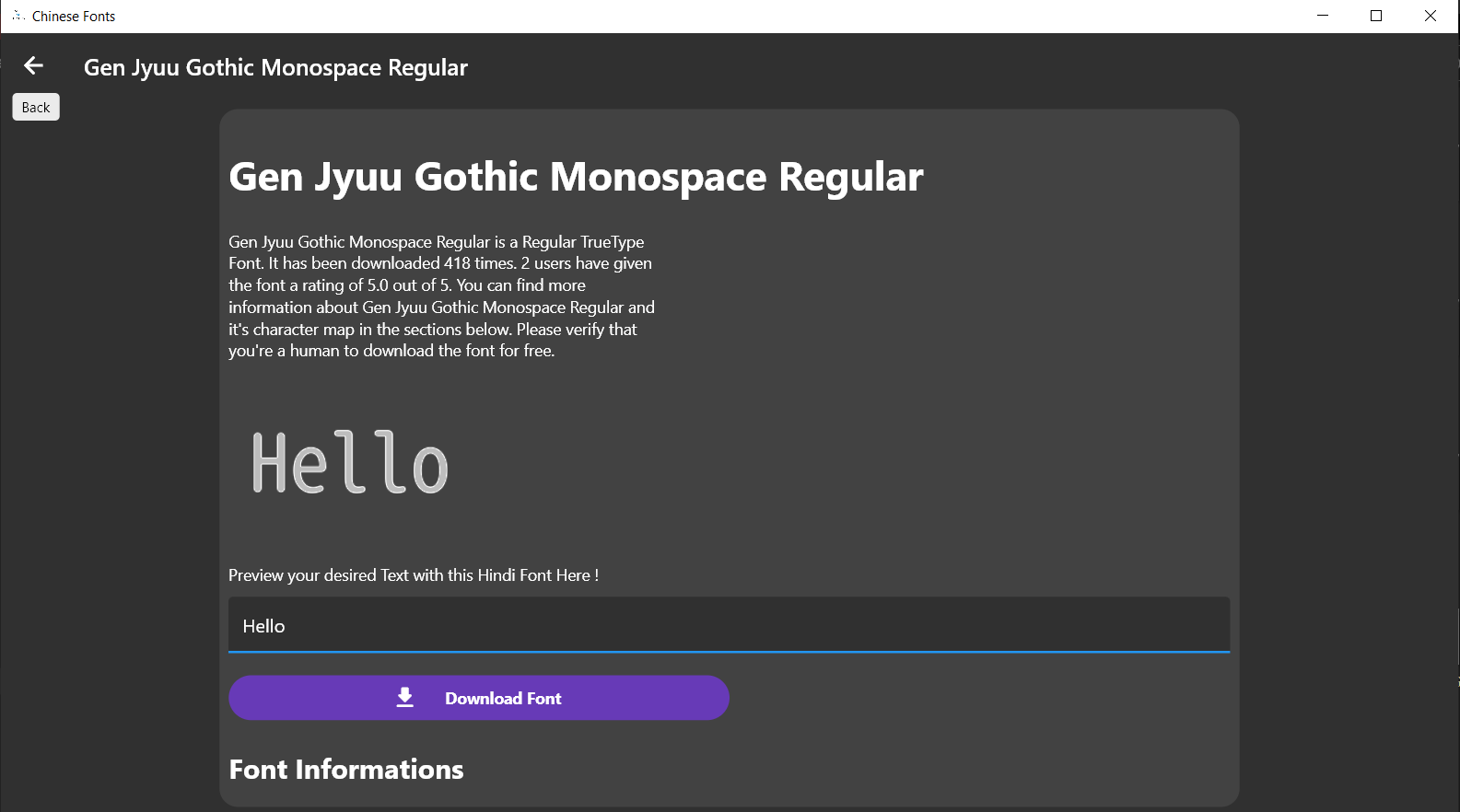The image size is (1460, 812).
Task: Focus the Hello preview text field
Action: (x=728, y=626)
